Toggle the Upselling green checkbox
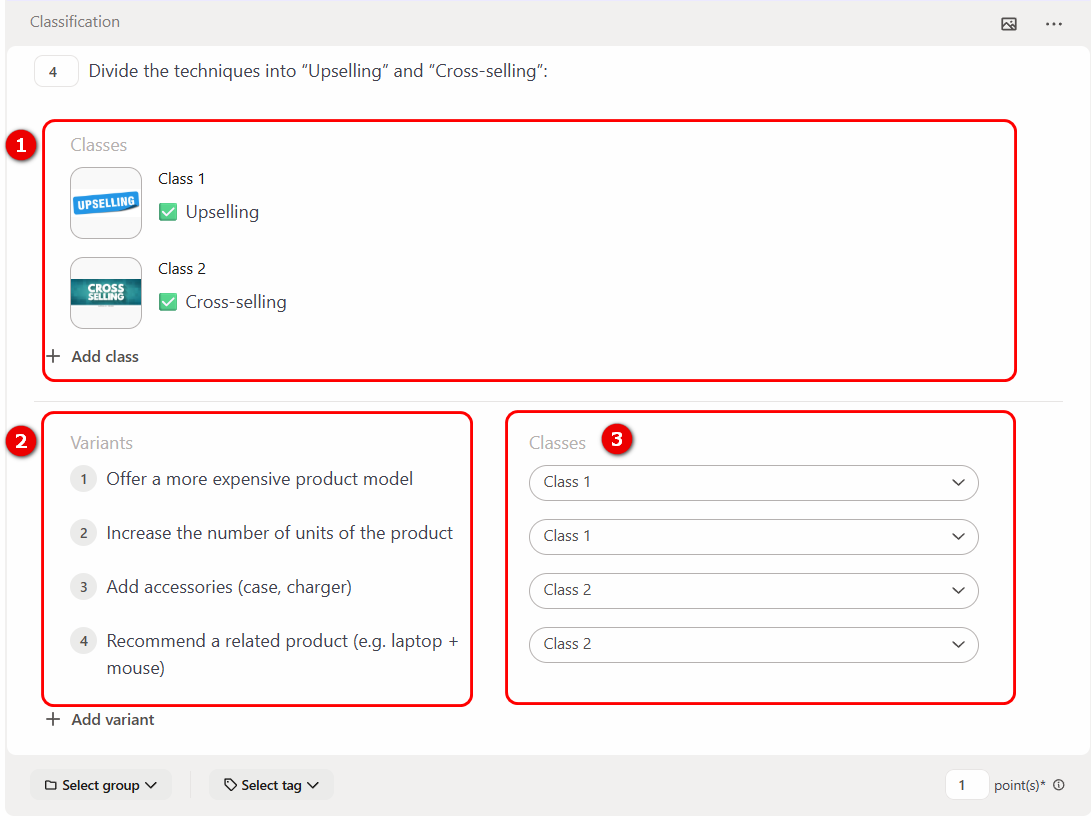 click(x=168, y=212)
